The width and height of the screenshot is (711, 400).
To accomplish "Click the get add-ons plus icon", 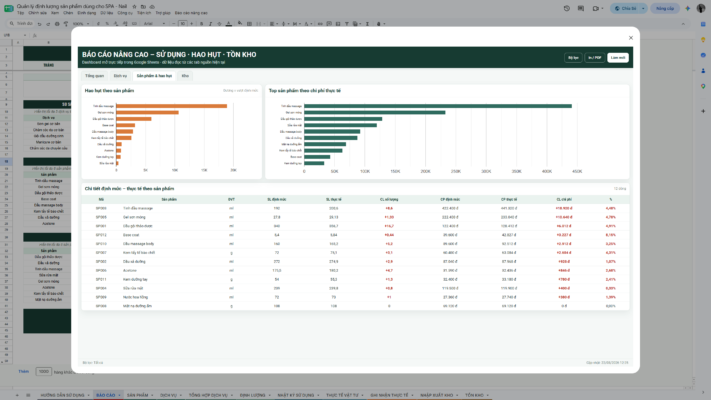I will (x=703, y=111).
